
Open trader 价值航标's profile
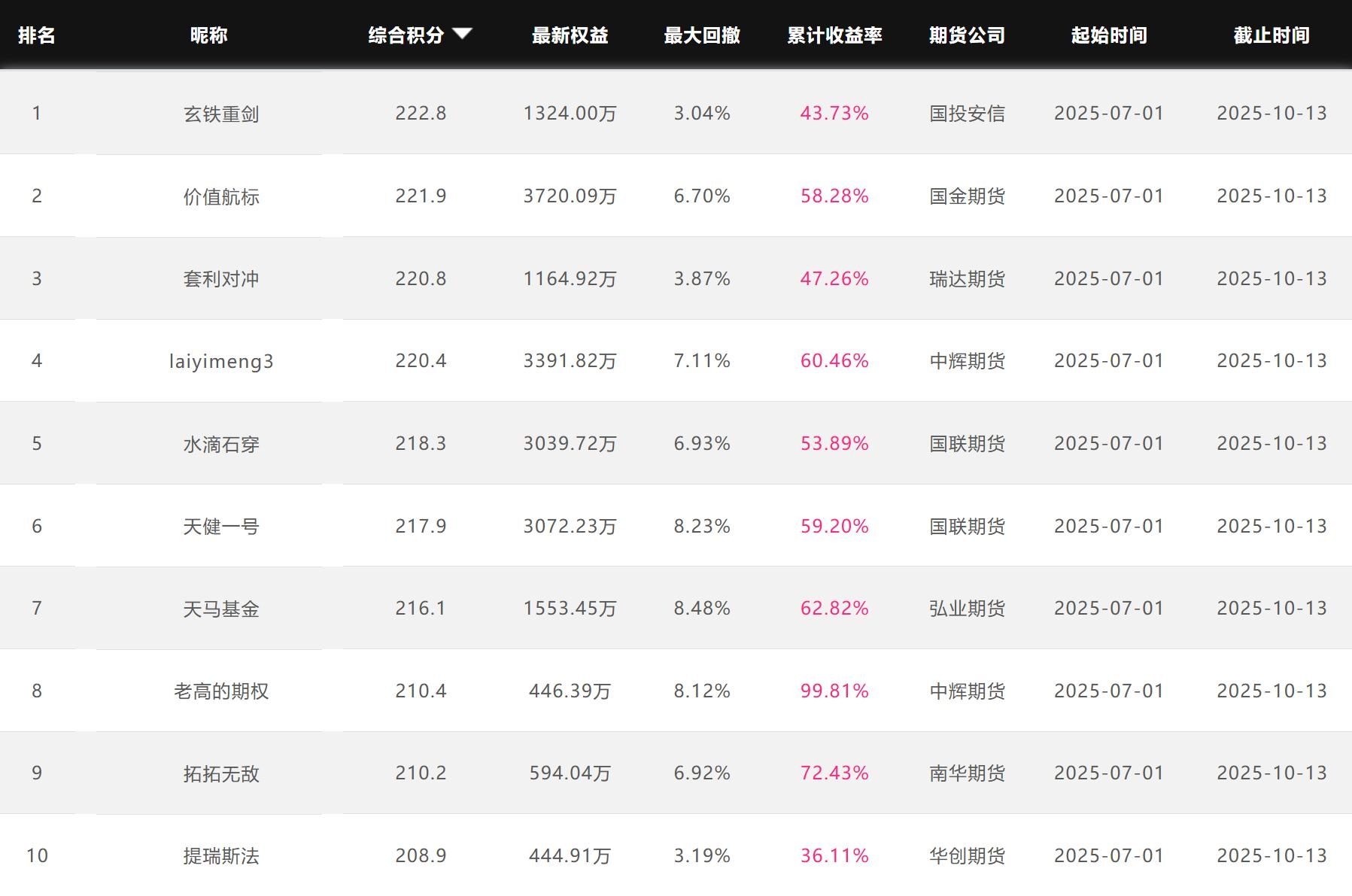(x=221, y=196)
